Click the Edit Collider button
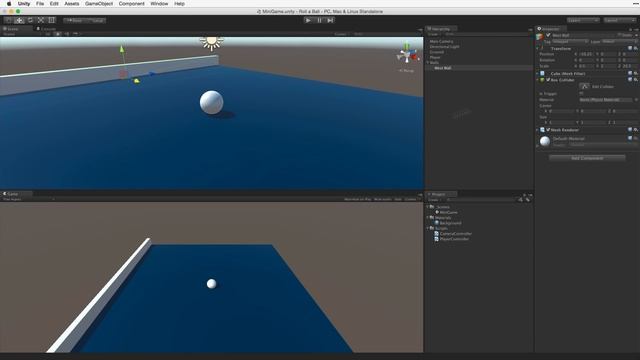 pos(584,86)
